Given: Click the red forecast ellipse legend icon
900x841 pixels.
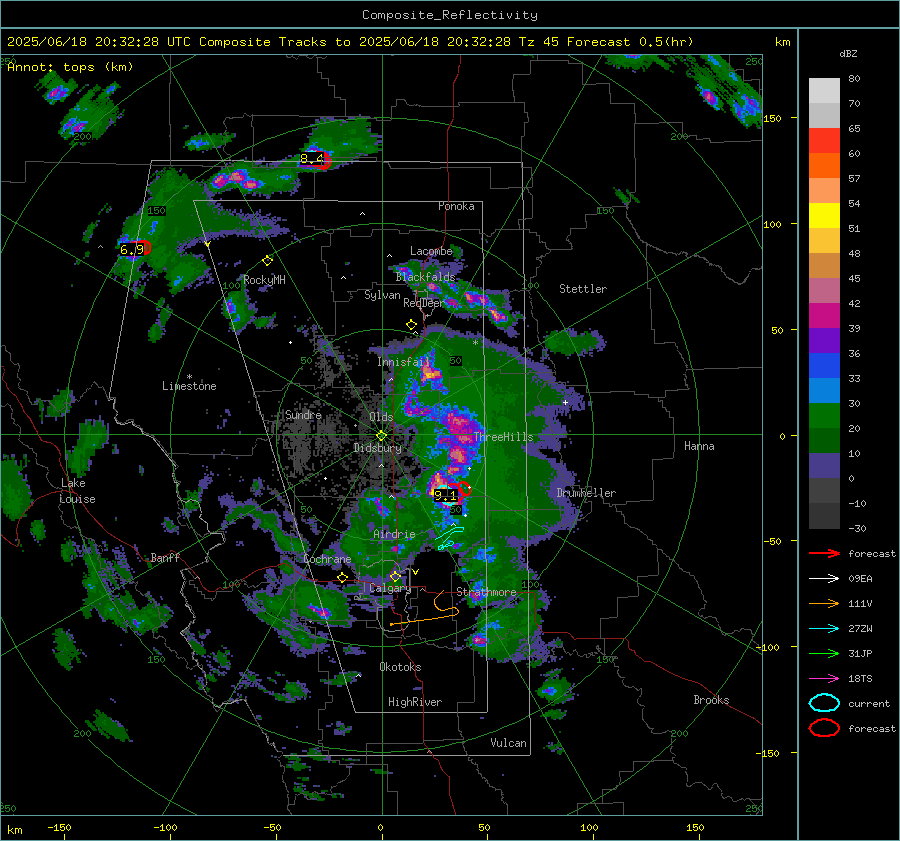Looking at the screenshot, I should pos(824,728).
